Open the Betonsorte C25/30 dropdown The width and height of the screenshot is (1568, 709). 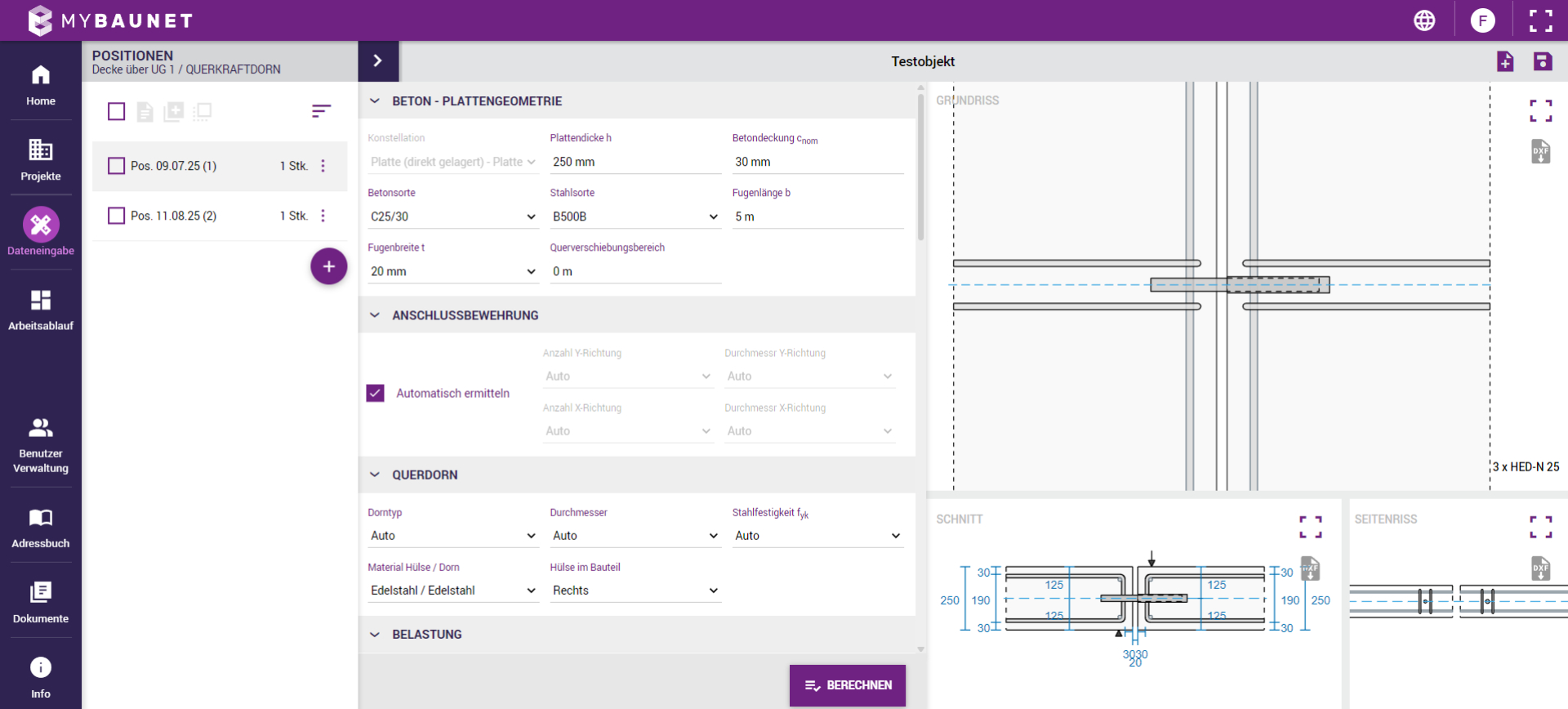[452, 216]
